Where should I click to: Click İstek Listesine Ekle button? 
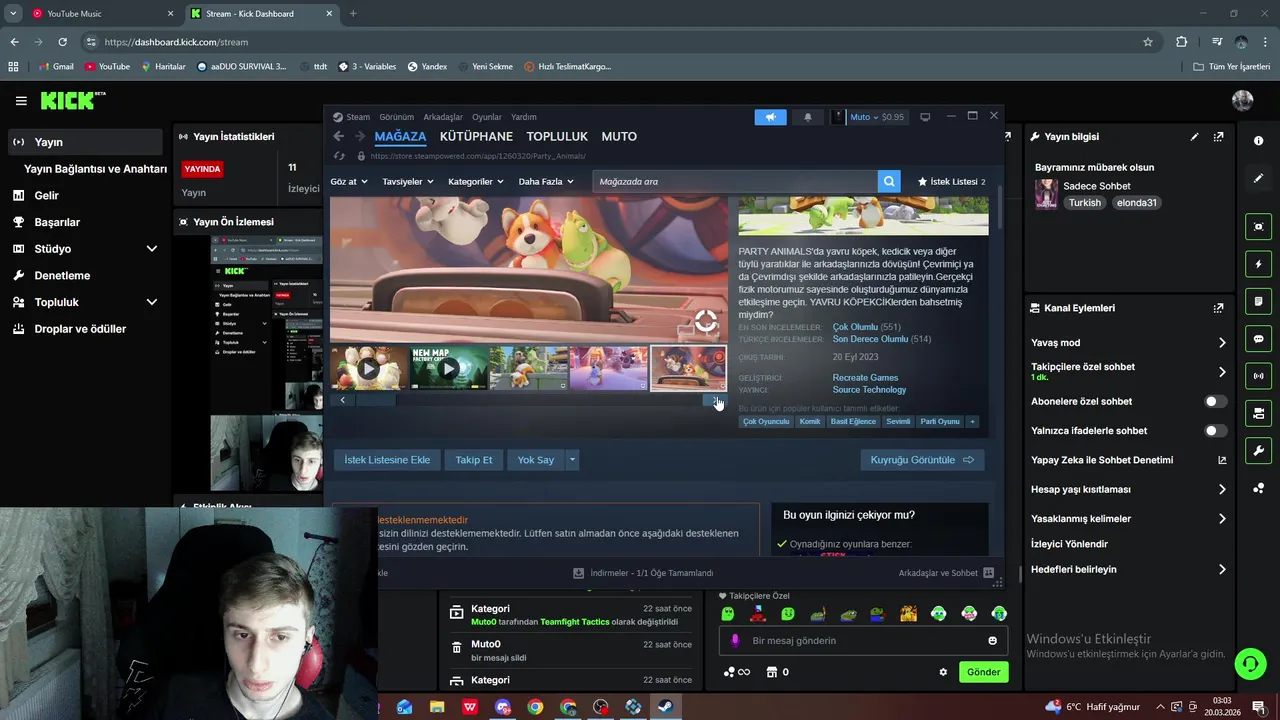point(387,460)
